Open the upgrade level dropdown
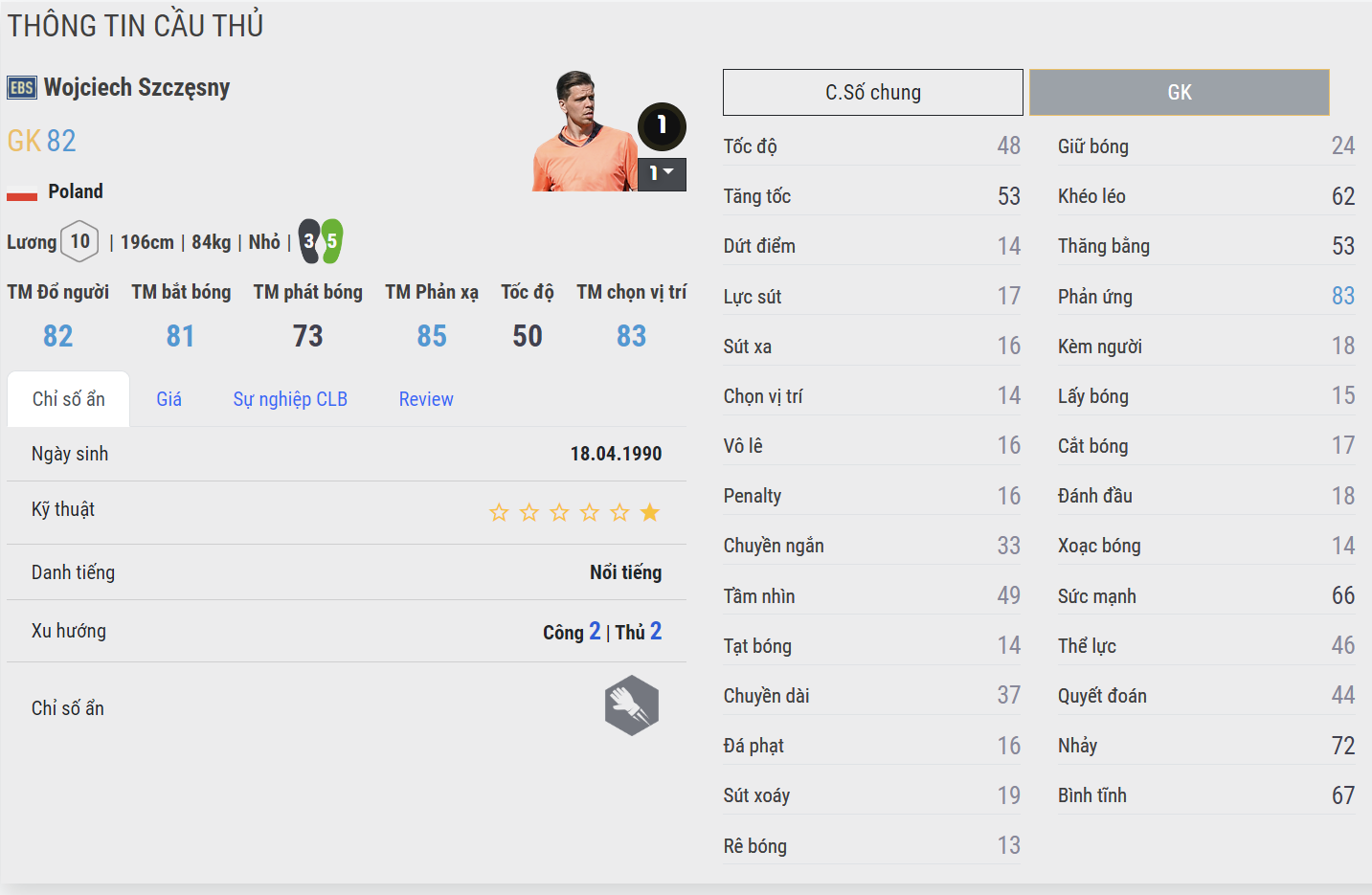Viewport: 1372px width, 895px height. [x=662, y=173]
